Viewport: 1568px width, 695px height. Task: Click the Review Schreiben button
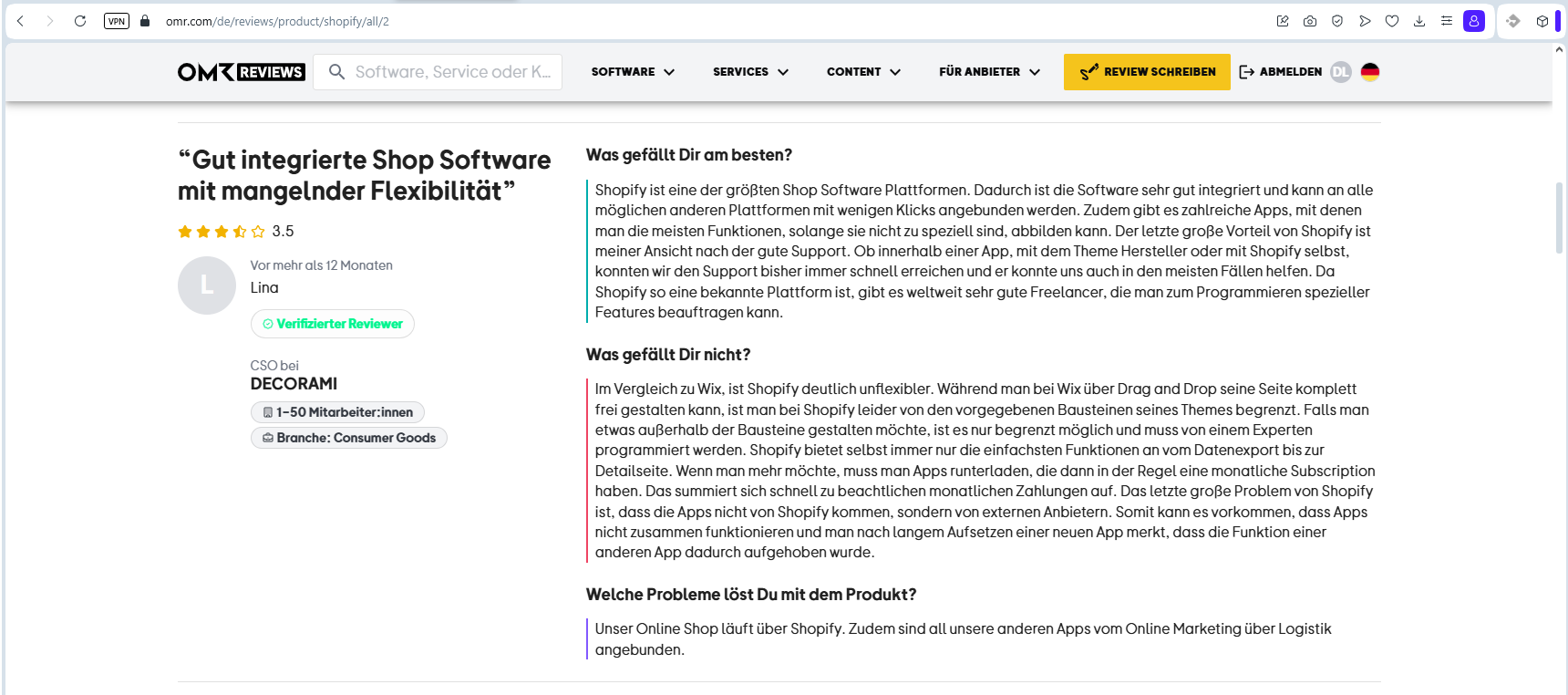coord(1147,72)
